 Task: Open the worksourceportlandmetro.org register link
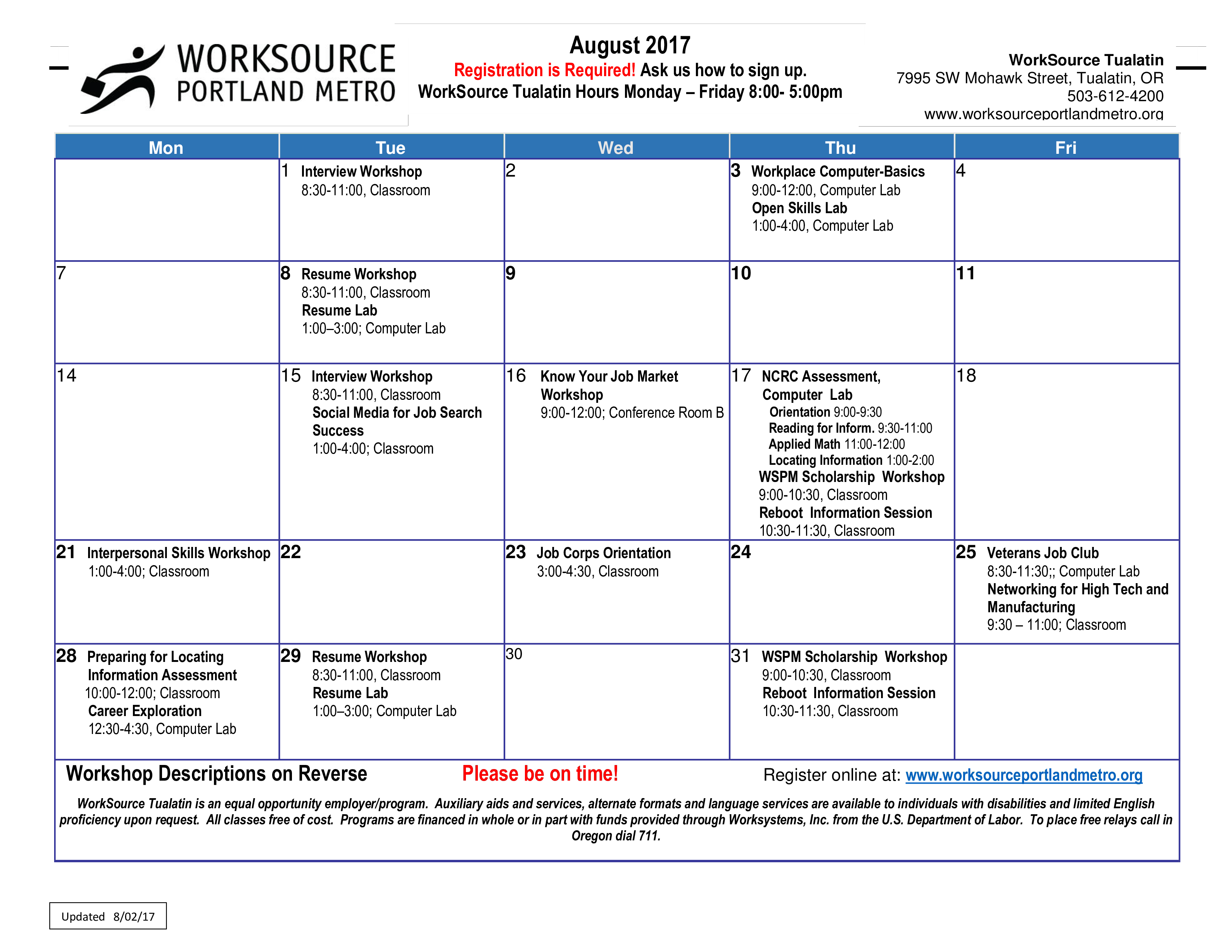point(1023,775)
